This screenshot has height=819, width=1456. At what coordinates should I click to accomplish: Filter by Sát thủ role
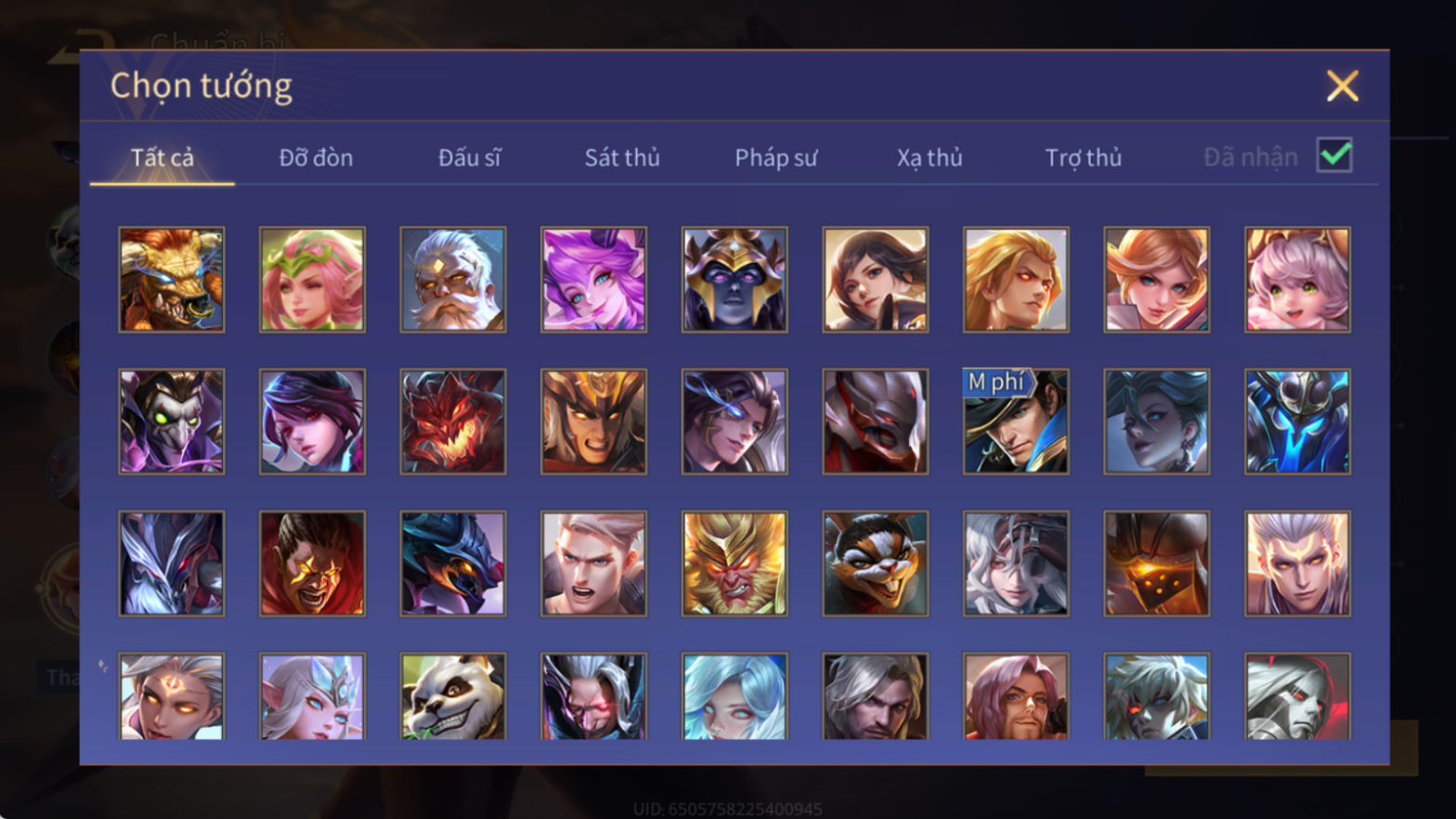[622, 158]
